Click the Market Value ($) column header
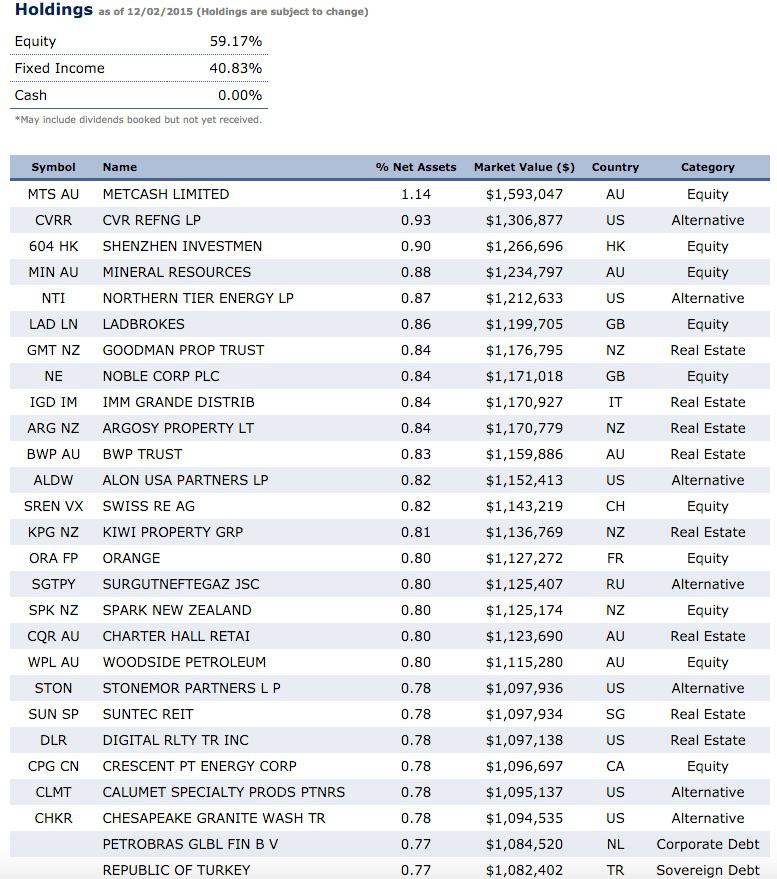Viewport: 777px width, 879px height. pyautogui.click(x=524, y=167)
